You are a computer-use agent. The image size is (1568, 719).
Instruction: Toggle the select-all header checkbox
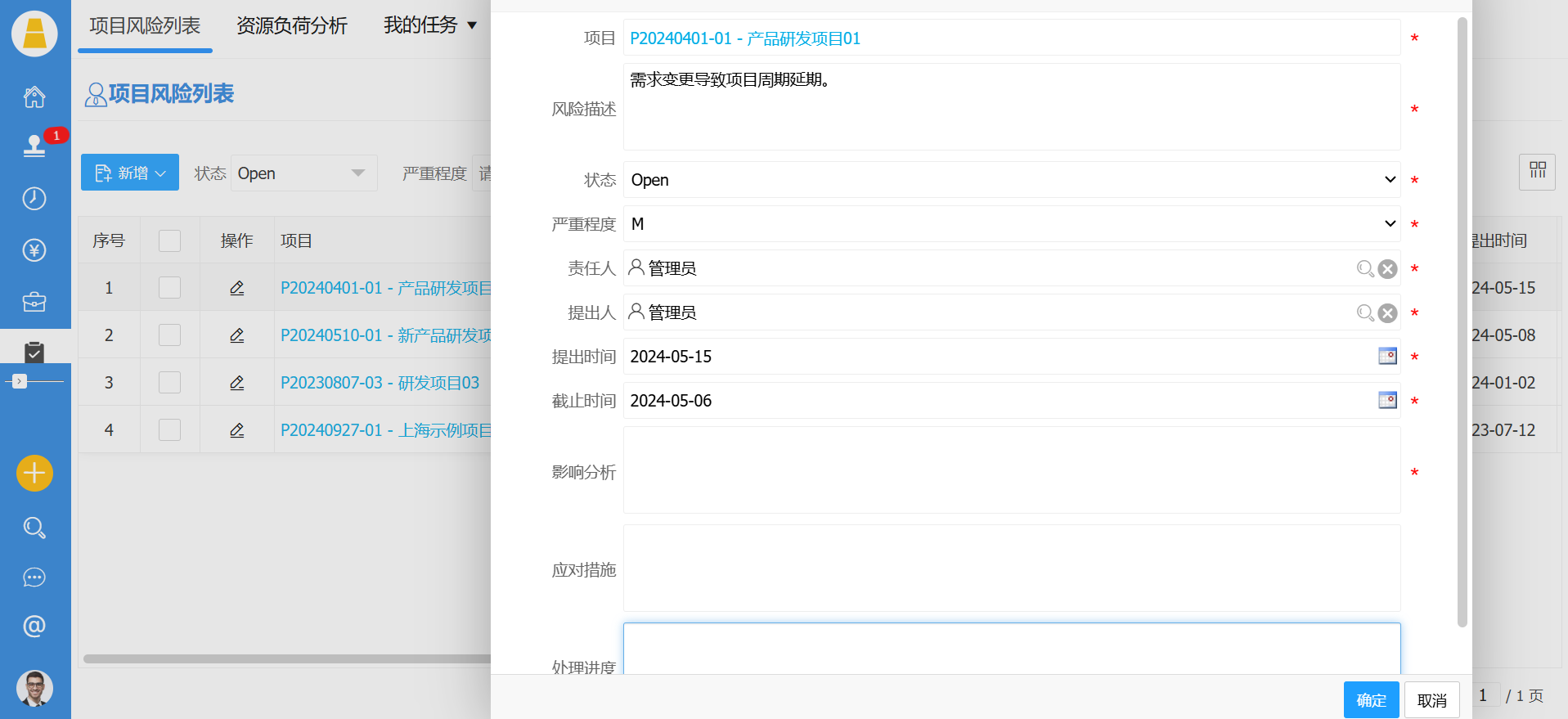(169, 240)
